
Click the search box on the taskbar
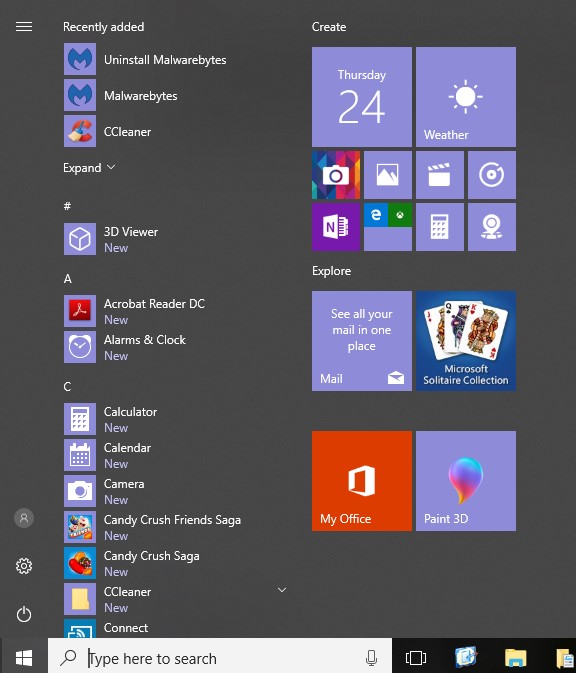tap(220, 657)
